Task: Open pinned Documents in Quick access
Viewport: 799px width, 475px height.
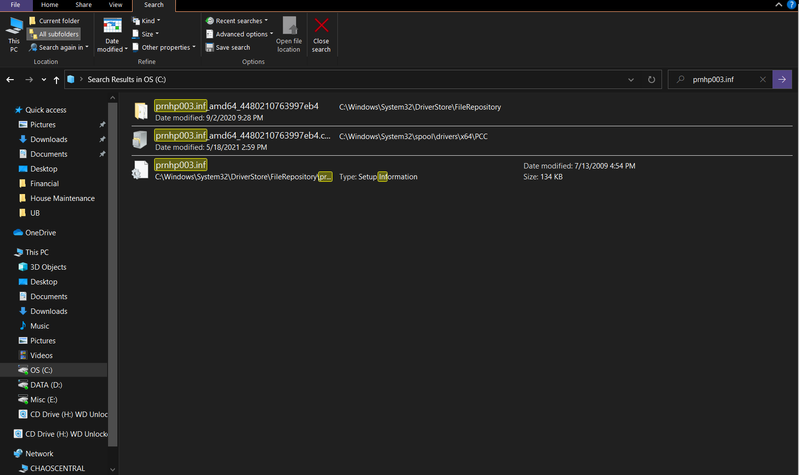Action: (x=48, y=154)
